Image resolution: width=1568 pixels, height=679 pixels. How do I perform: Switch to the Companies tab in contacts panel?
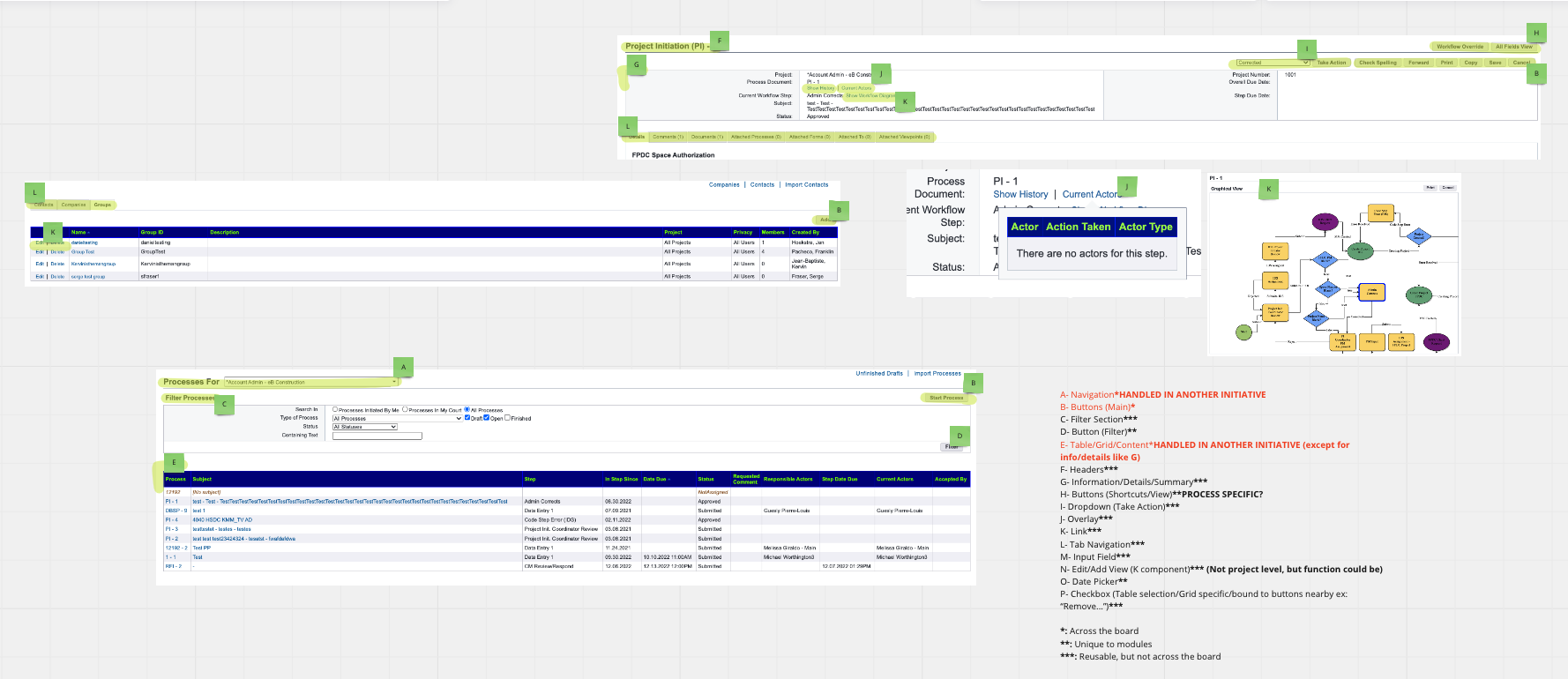73,205
